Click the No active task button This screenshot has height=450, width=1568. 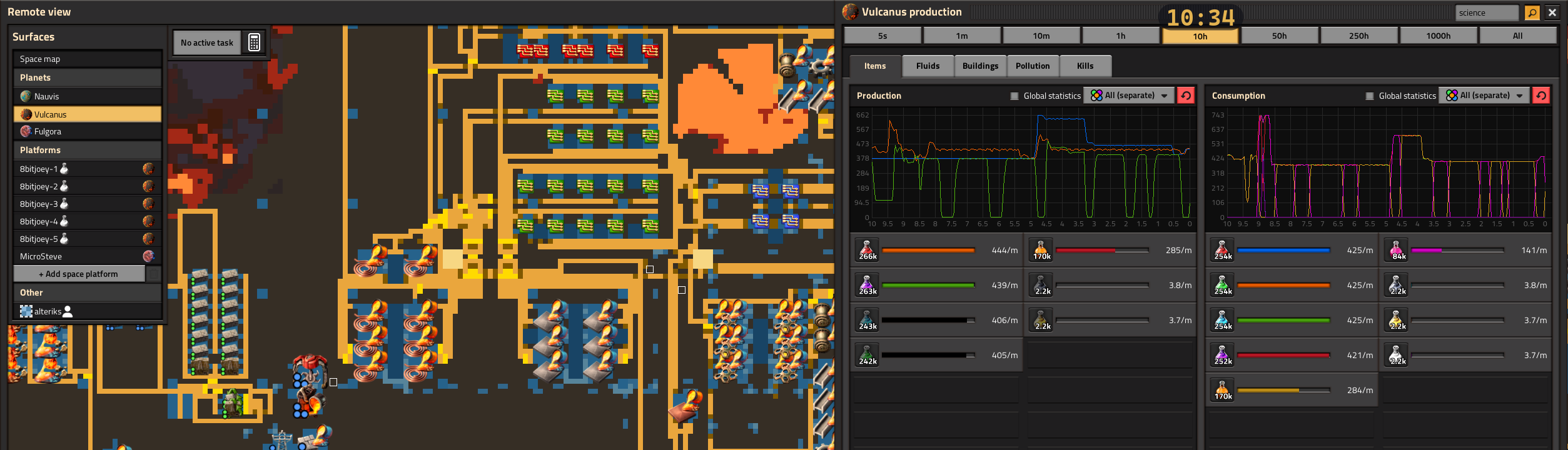207,42
